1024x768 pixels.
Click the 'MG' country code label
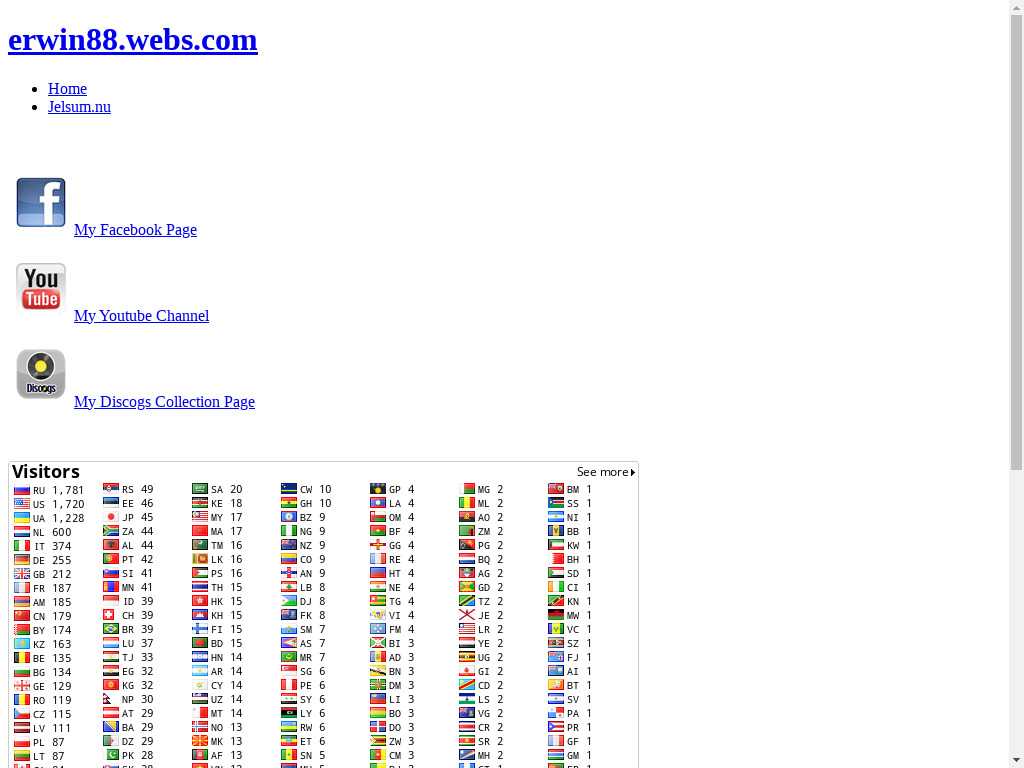click(x=483, y=490)
